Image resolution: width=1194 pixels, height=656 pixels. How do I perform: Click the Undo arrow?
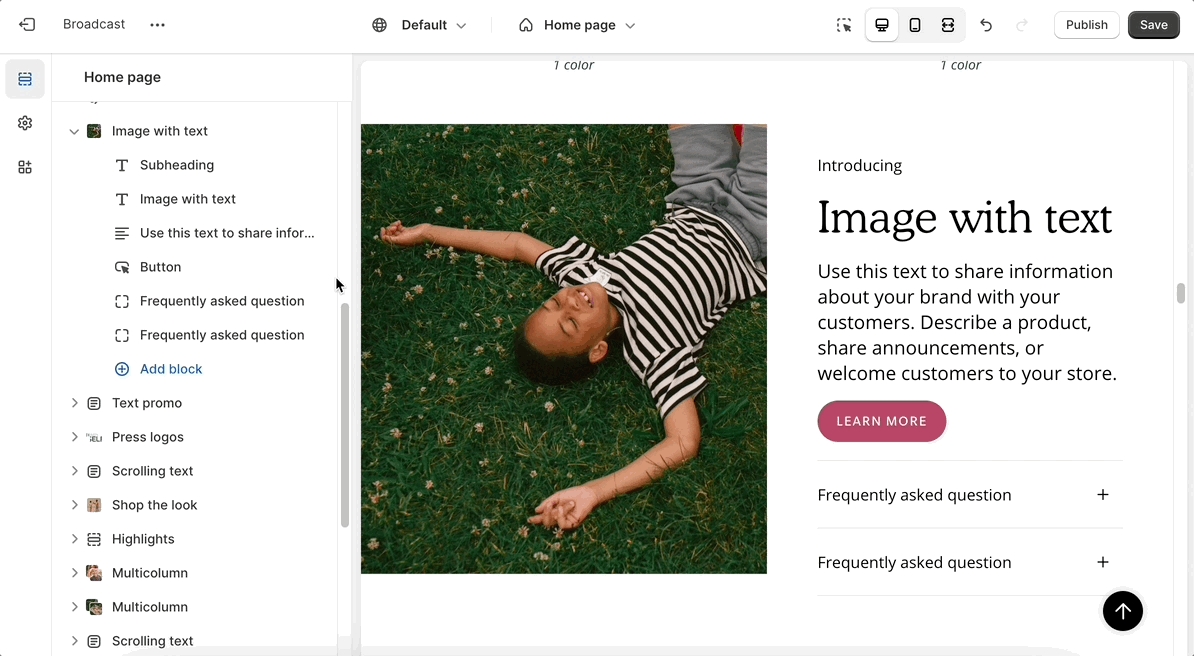pos(986,25)
